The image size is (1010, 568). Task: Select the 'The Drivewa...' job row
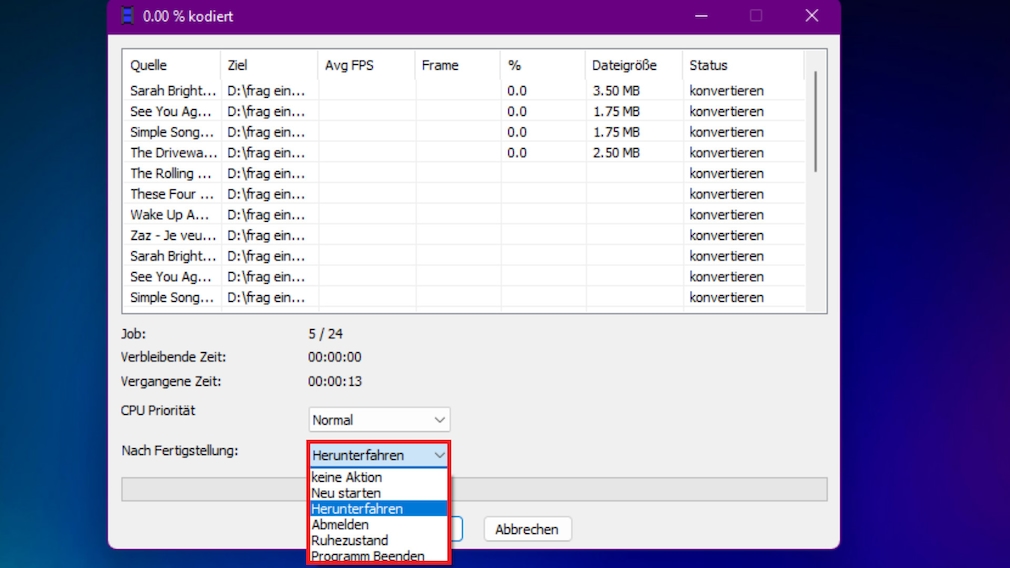pyautogui.click(x=172, y=153)
